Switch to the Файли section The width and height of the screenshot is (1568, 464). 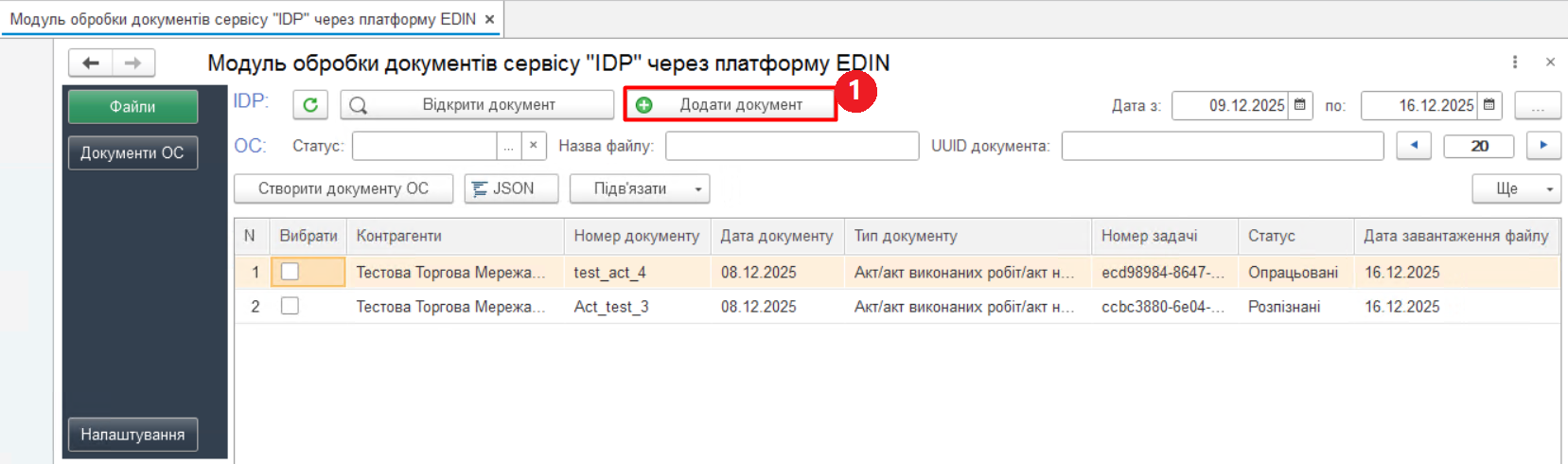tap(132, 107)
